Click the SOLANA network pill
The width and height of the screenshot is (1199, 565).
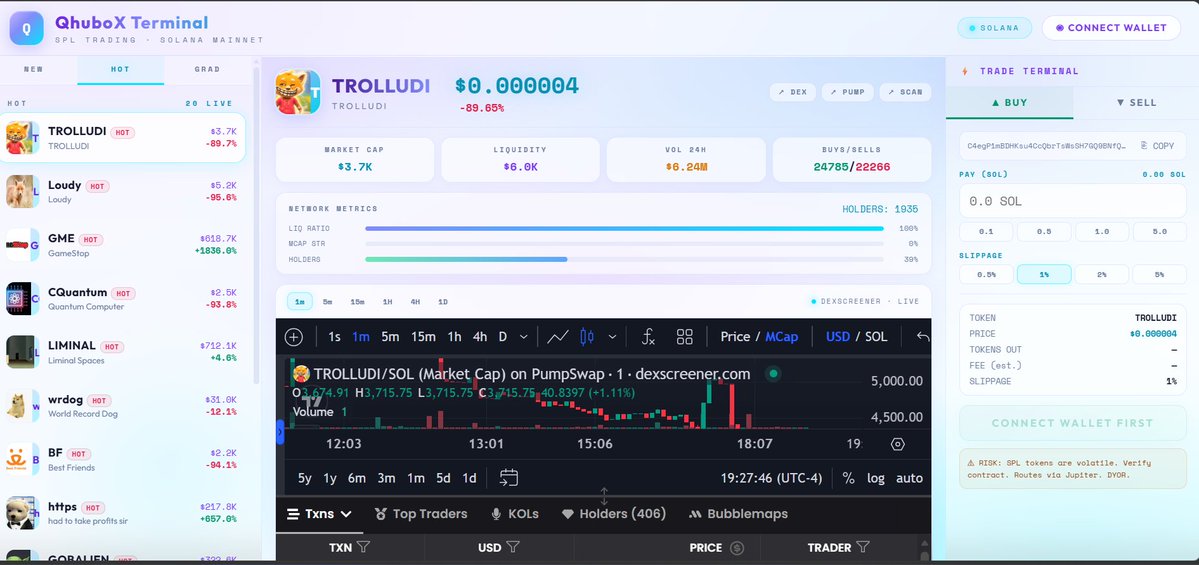pyautogui.click(x=994, y=28)
